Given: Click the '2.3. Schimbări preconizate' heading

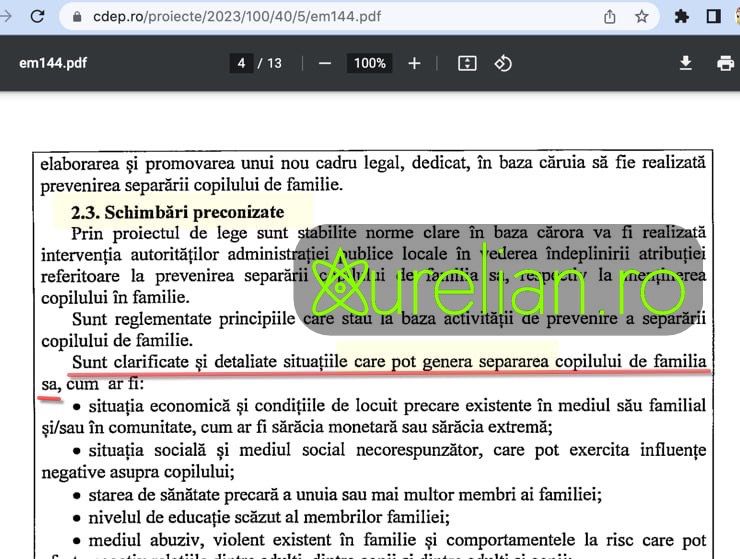Looking at the screenshot, I should 177,212.
